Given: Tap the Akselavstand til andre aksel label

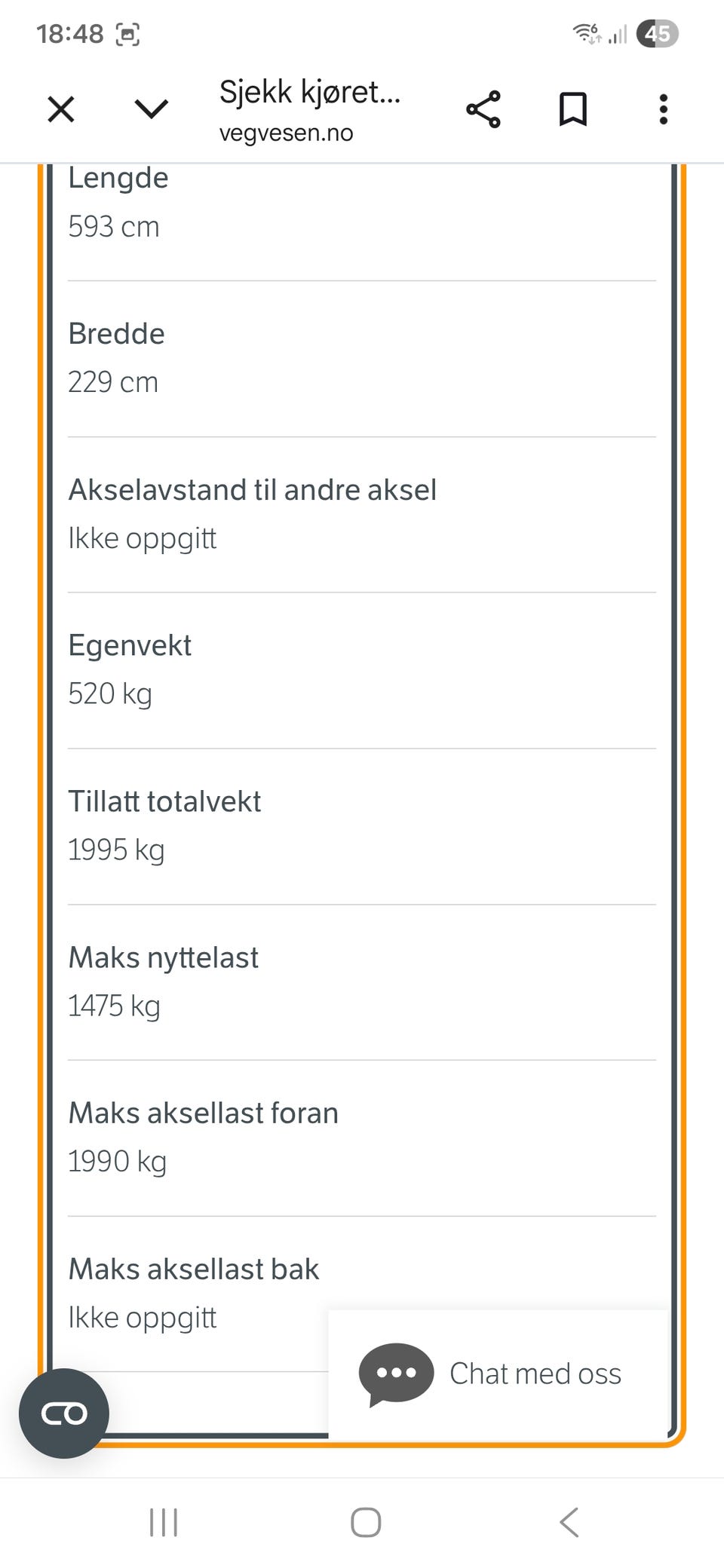Looking at the screenshot, I should pos(253,490).
